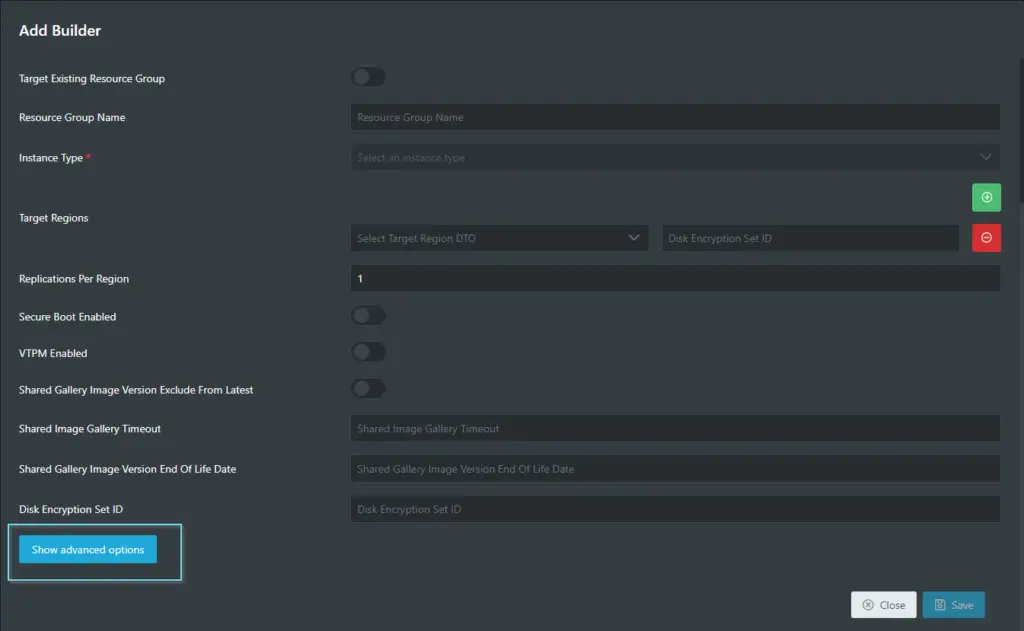Toggle Target Existing Resource Group switch
1024x631 pixels.
tap(368, 77)
